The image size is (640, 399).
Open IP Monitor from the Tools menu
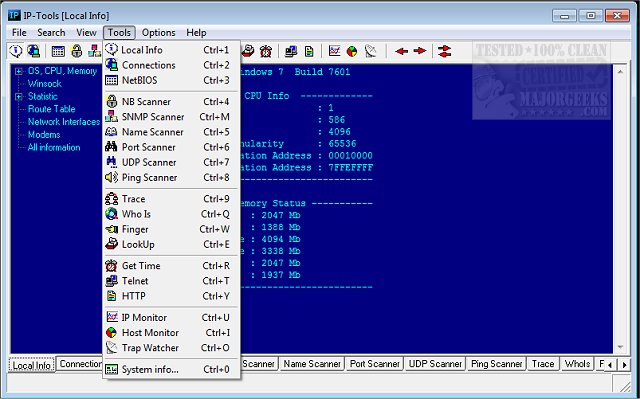coord(171,317)
